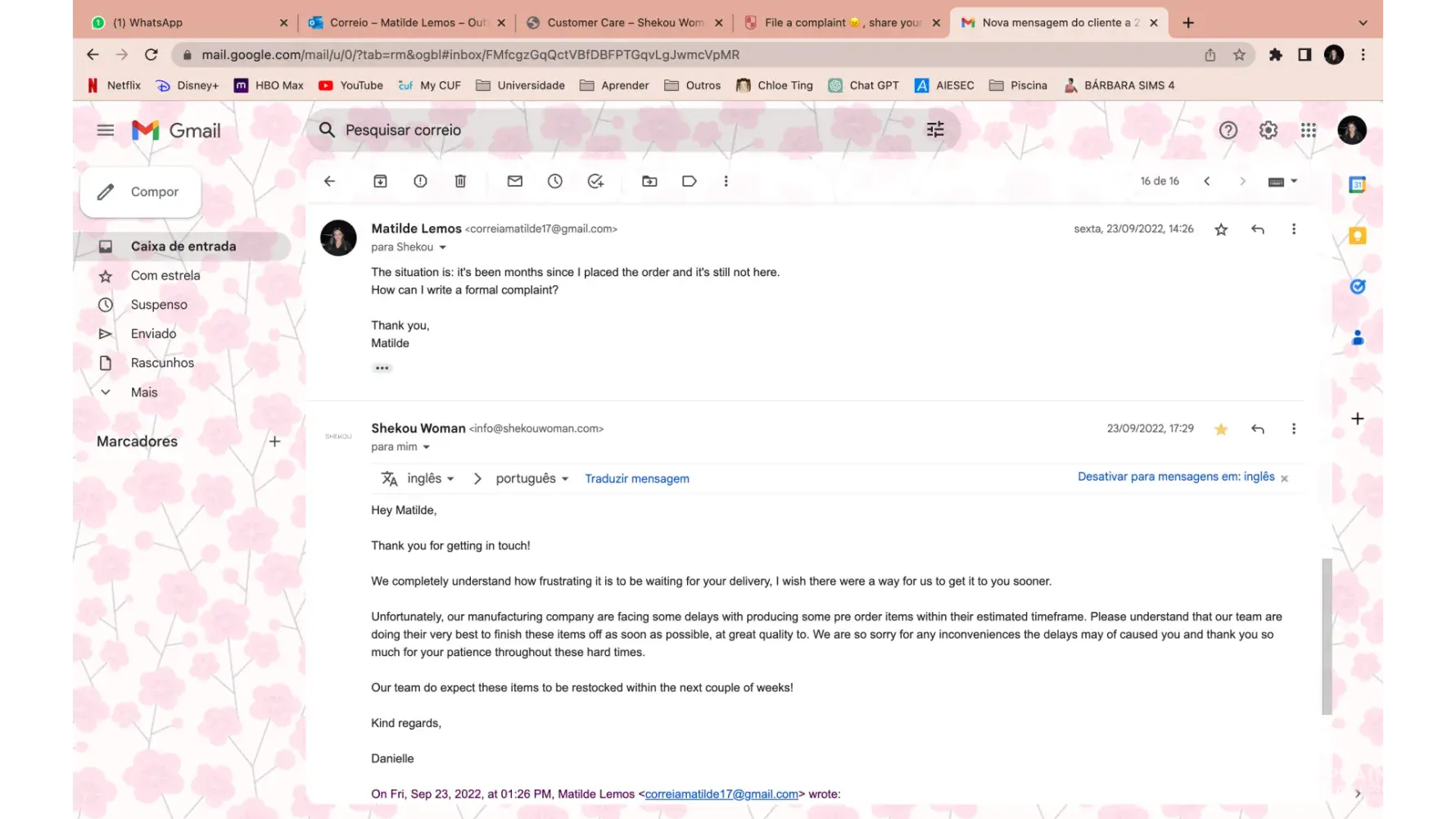Toggle the Gmail main menu sidebar
Image resolution: width=1456 pixels, height=819 pixels.
(x=106, y=130)
